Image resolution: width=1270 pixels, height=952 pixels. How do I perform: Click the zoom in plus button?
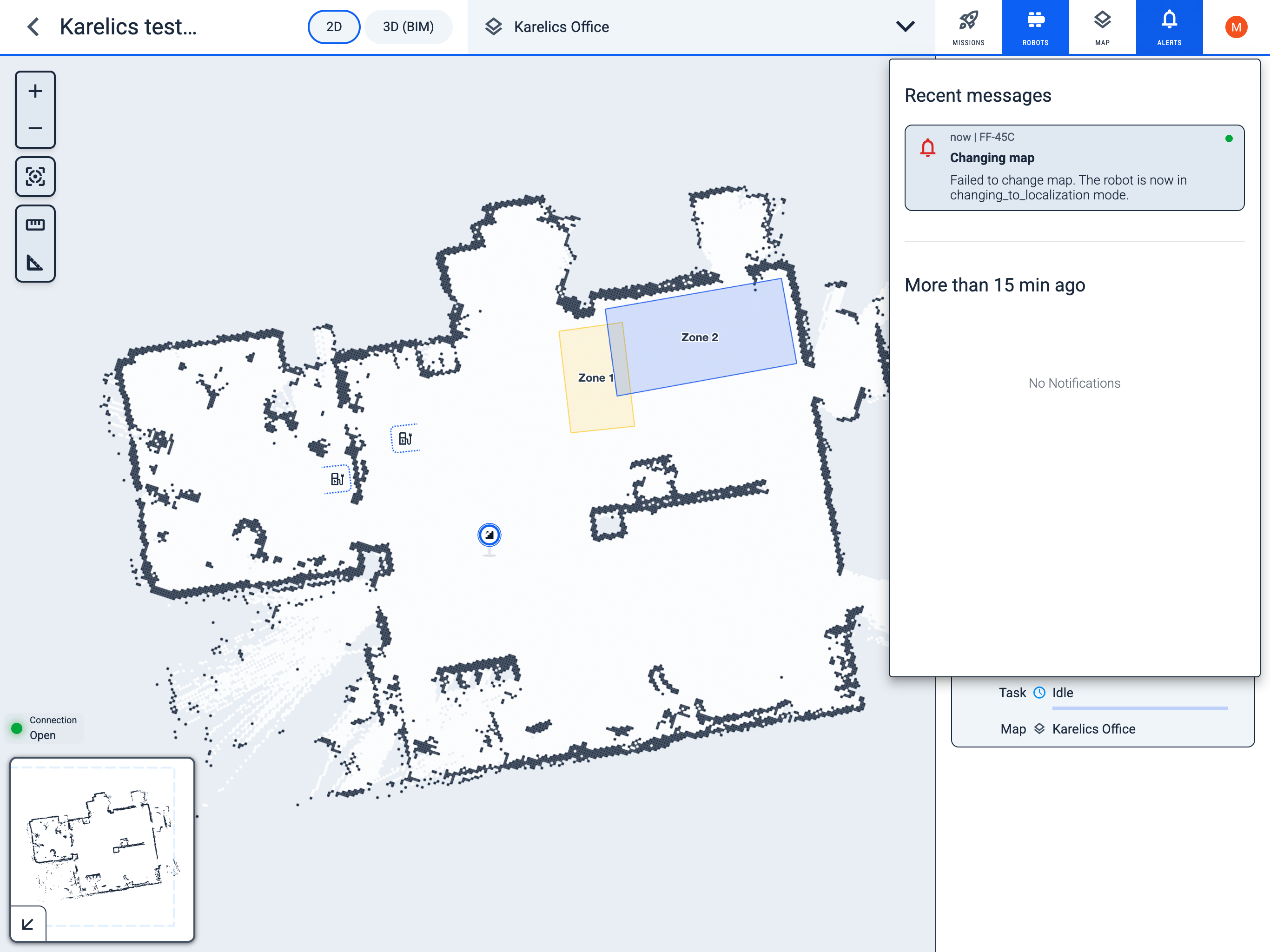point(35,91)
